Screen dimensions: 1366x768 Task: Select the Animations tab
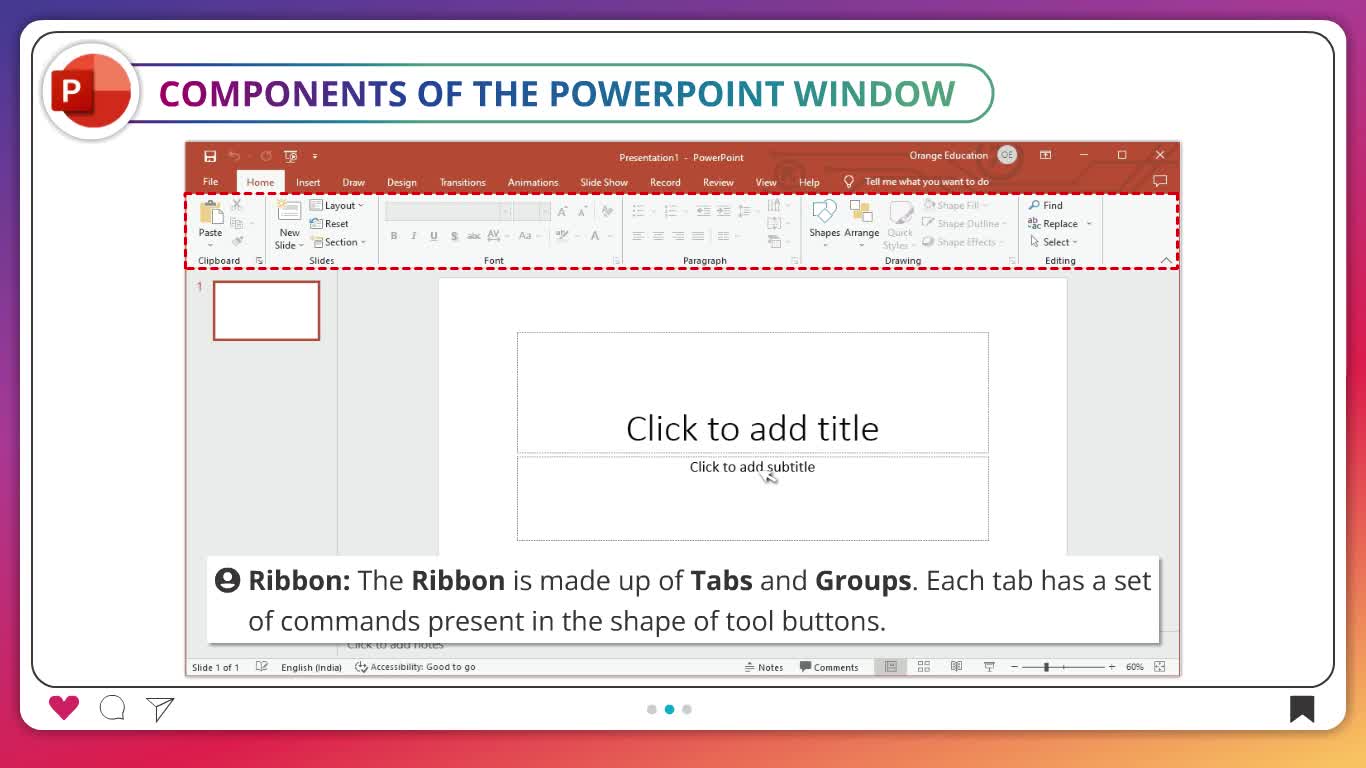click(x=533, y=182)
